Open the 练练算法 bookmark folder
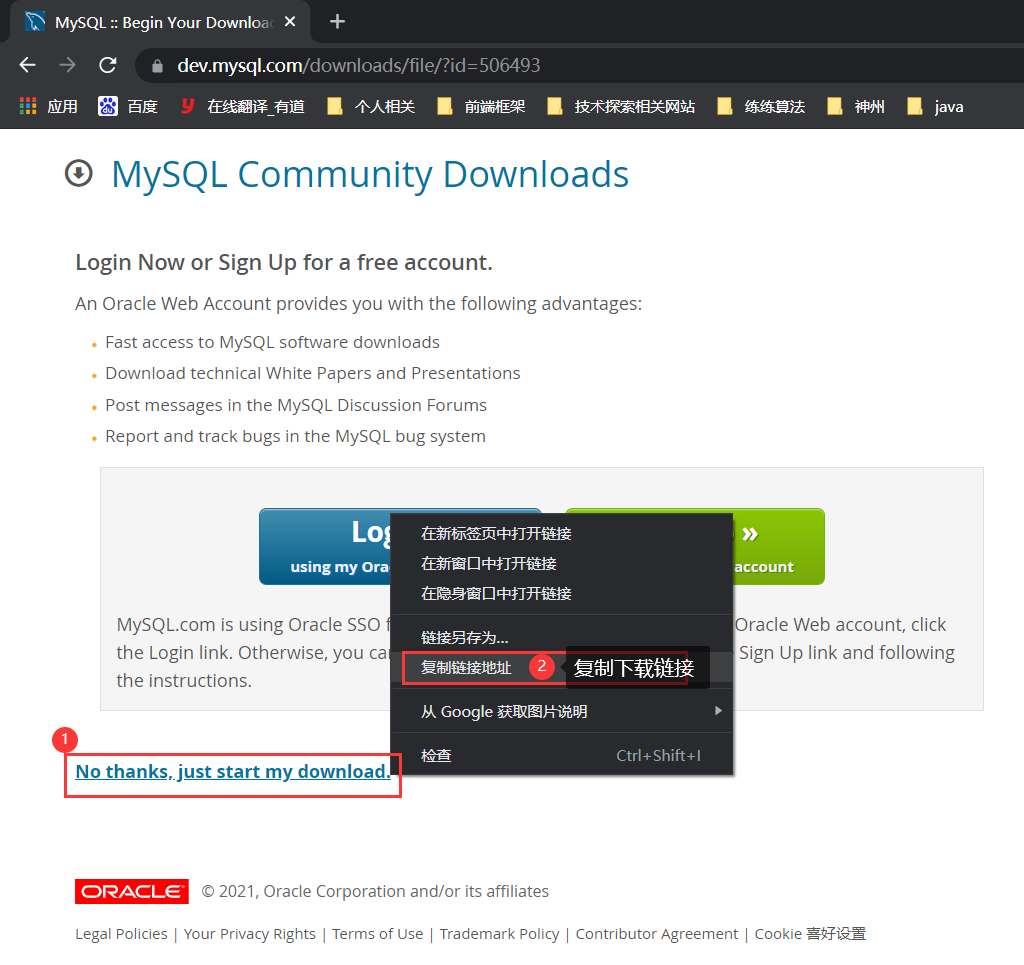The width and height of the screenshot is (1024, 965). pyautogui.click(x=761, y=106)
